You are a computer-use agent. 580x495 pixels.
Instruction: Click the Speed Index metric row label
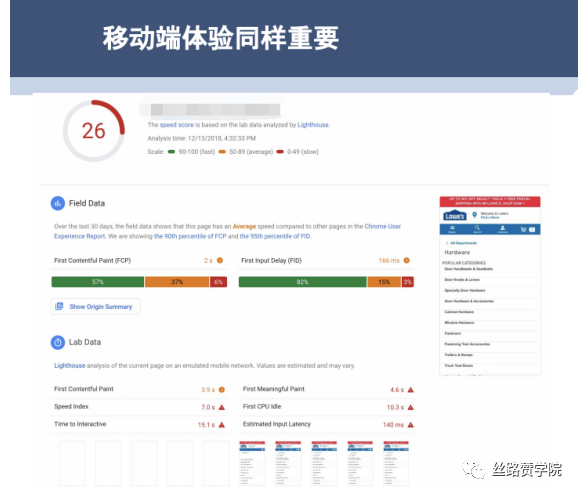tap(71, 407)
